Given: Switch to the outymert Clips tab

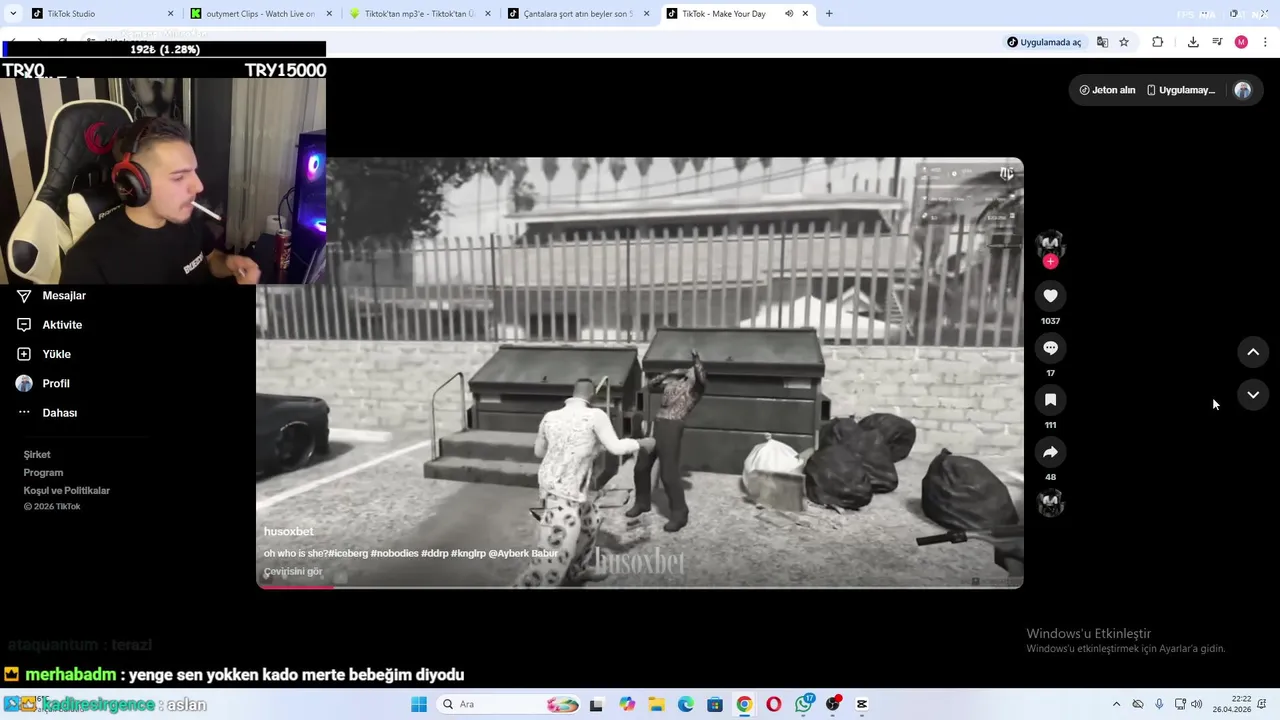Looking at the screenshot, I should click(x=260, y=14).
